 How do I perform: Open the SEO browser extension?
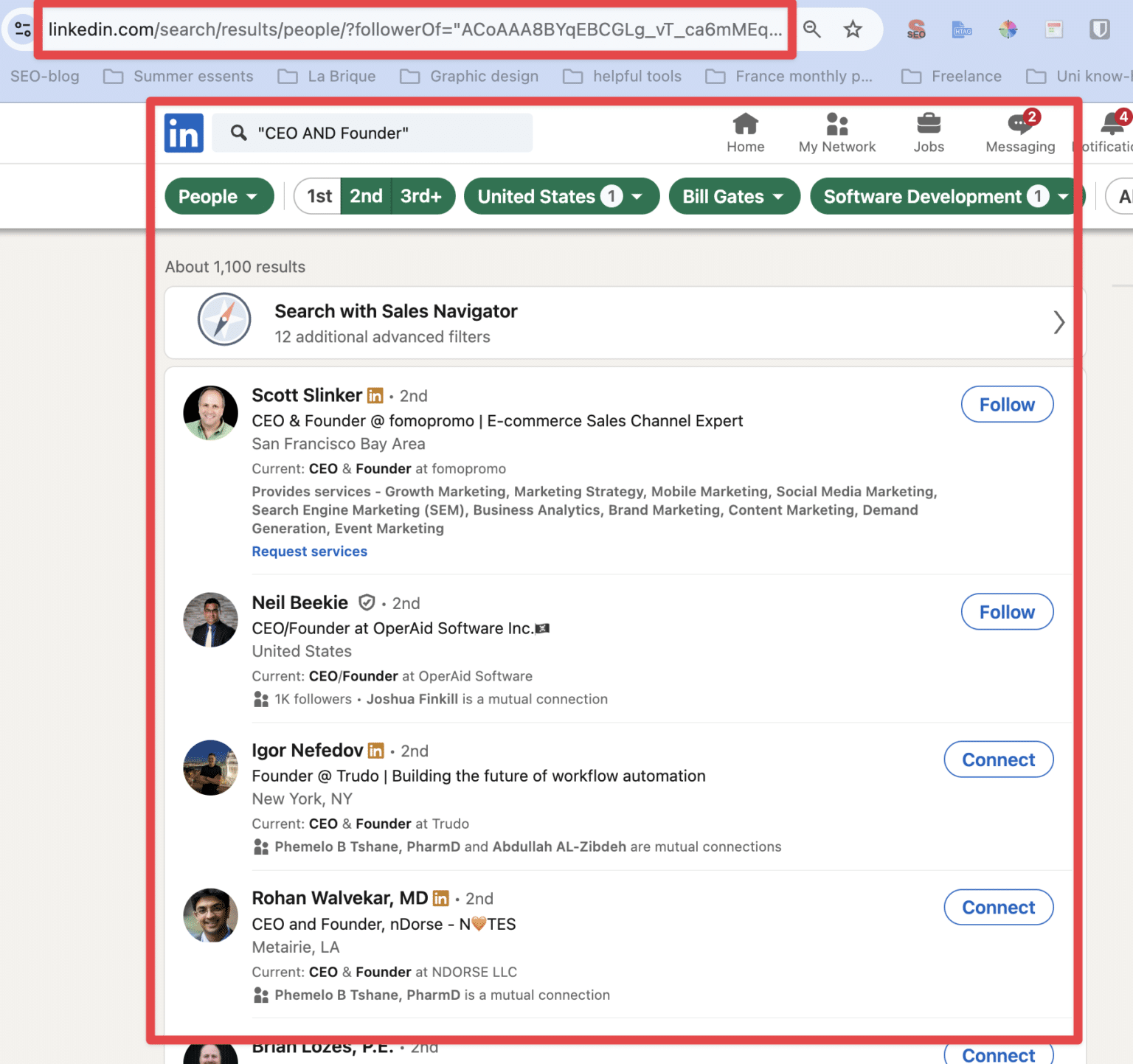coord(915,29)
